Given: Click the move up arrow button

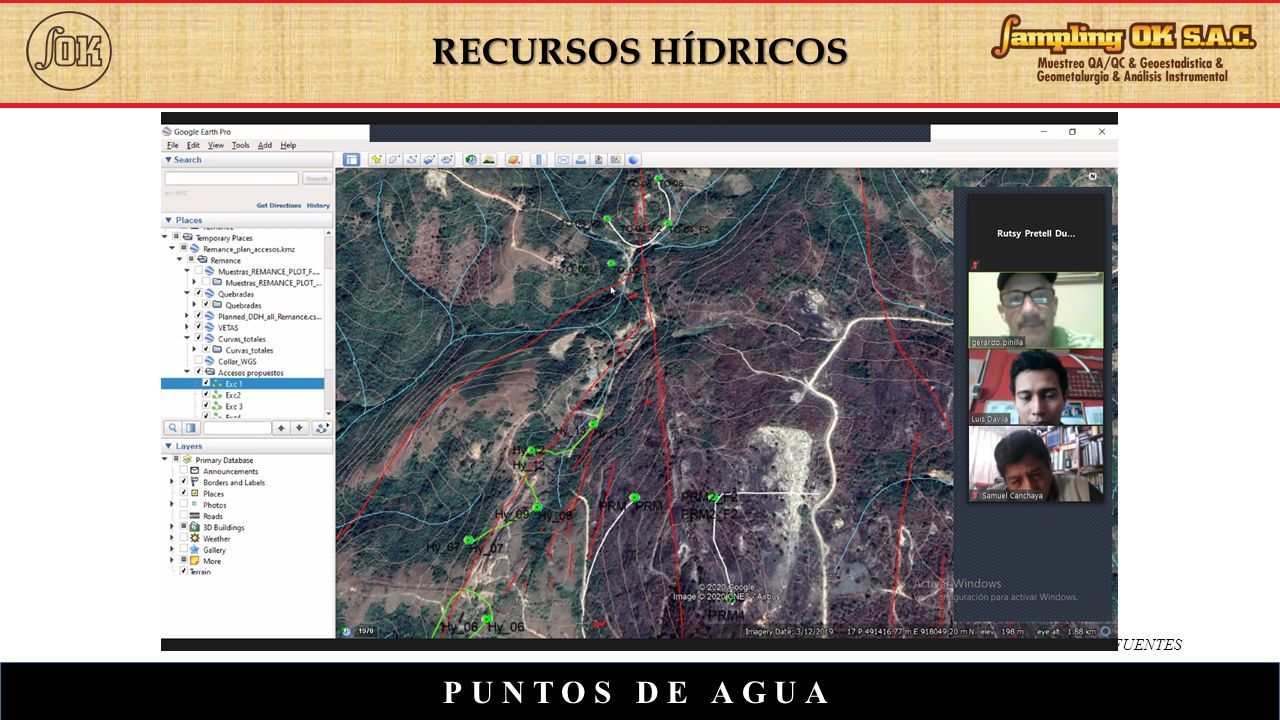Looking at the screenshot, I should point(280,428).
